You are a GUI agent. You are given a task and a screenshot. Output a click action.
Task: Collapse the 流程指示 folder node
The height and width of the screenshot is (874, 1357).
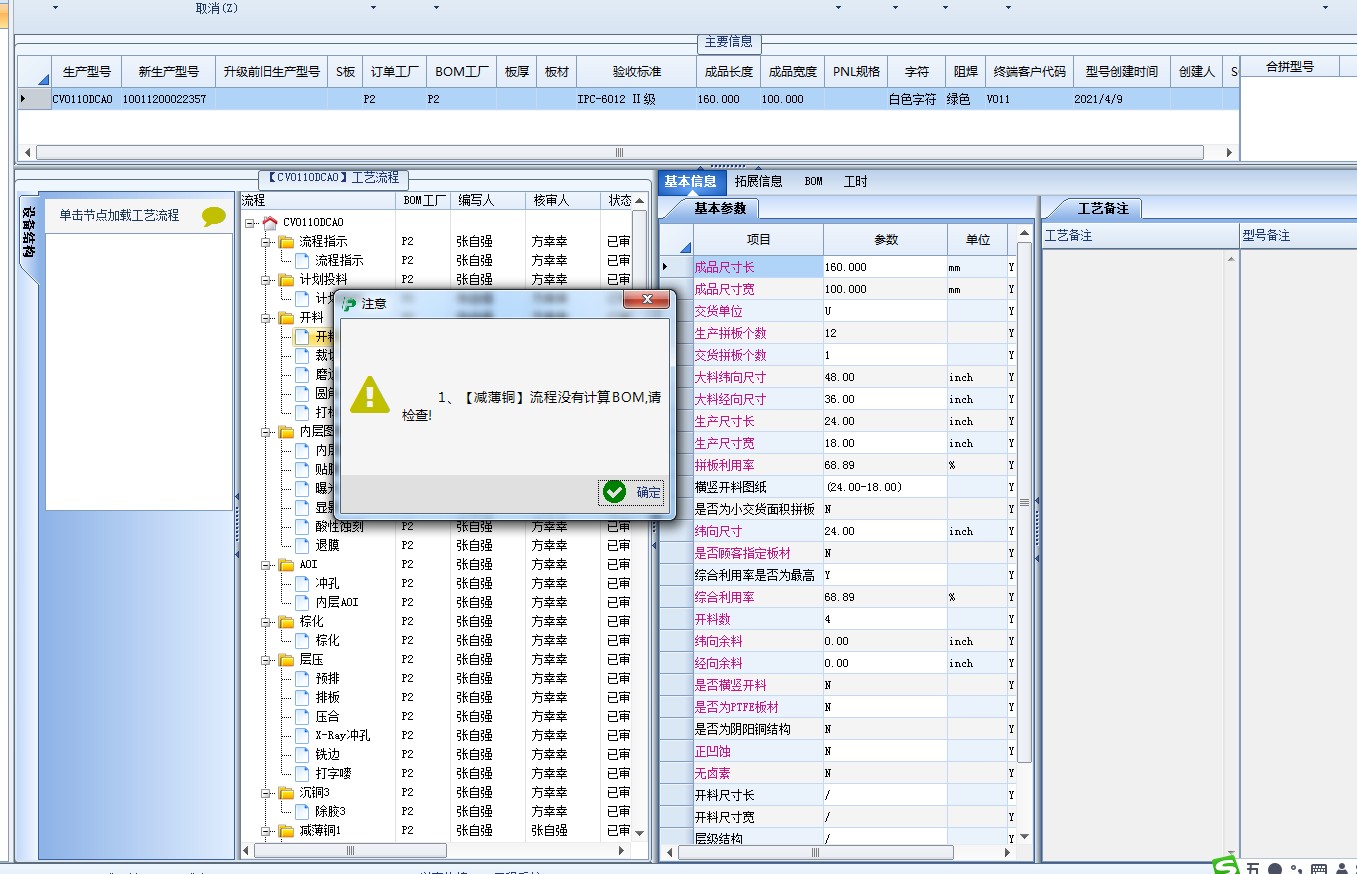[267, 241]
